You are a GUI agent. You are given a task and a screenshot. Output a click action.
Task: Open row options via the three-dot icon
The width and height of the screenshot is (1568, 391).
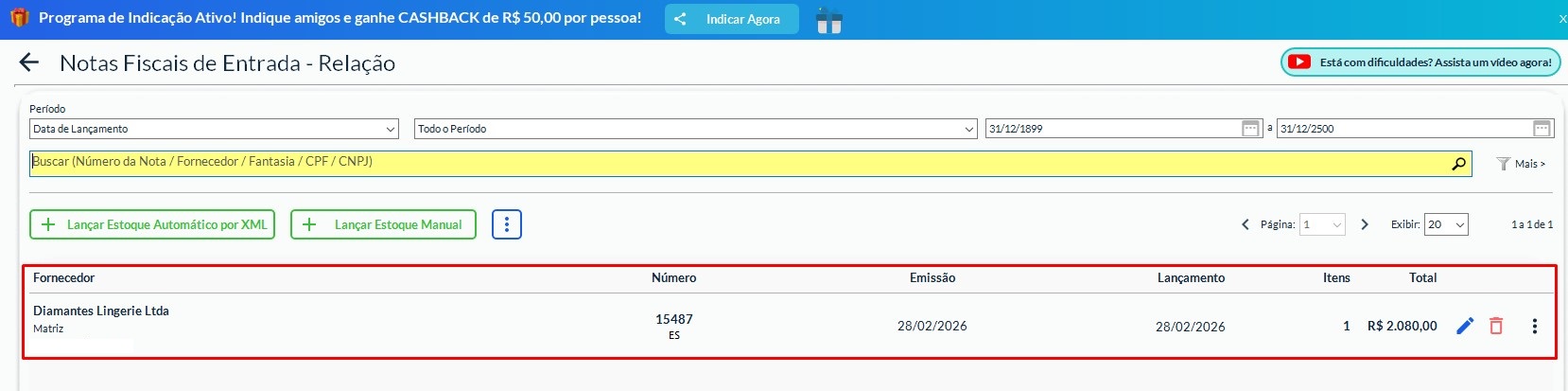pyautogui.click(x=1534, y=326)
